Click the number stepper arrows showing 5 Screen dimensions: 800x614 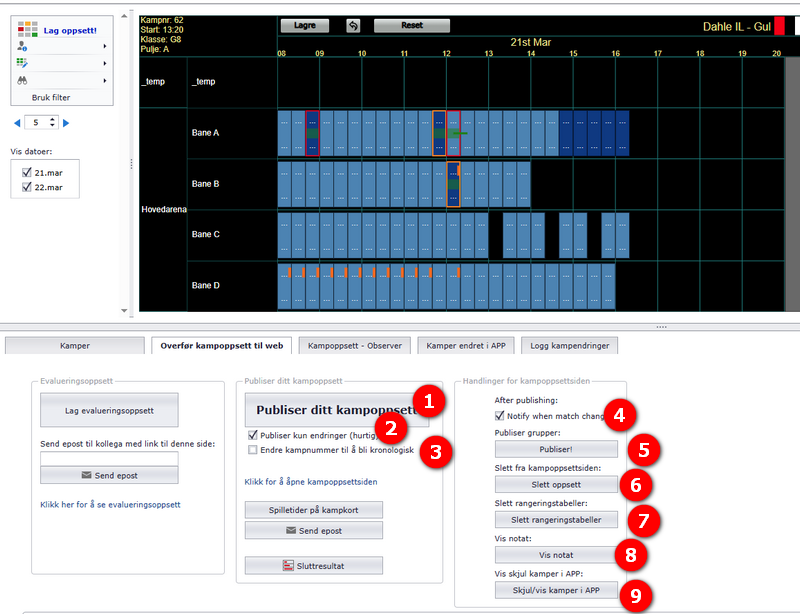point(52,122)
